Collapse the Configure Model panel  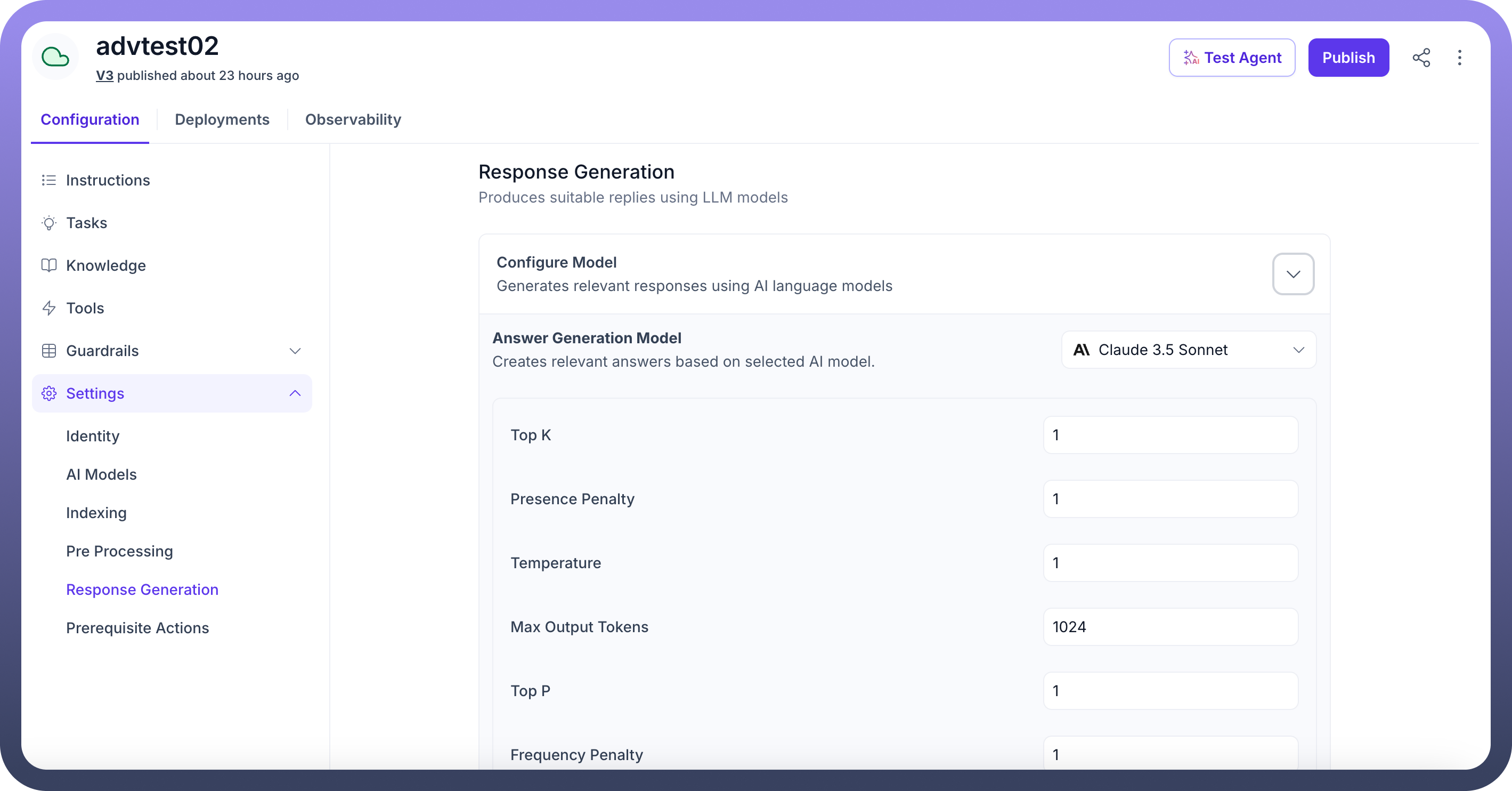[1293, 274]
